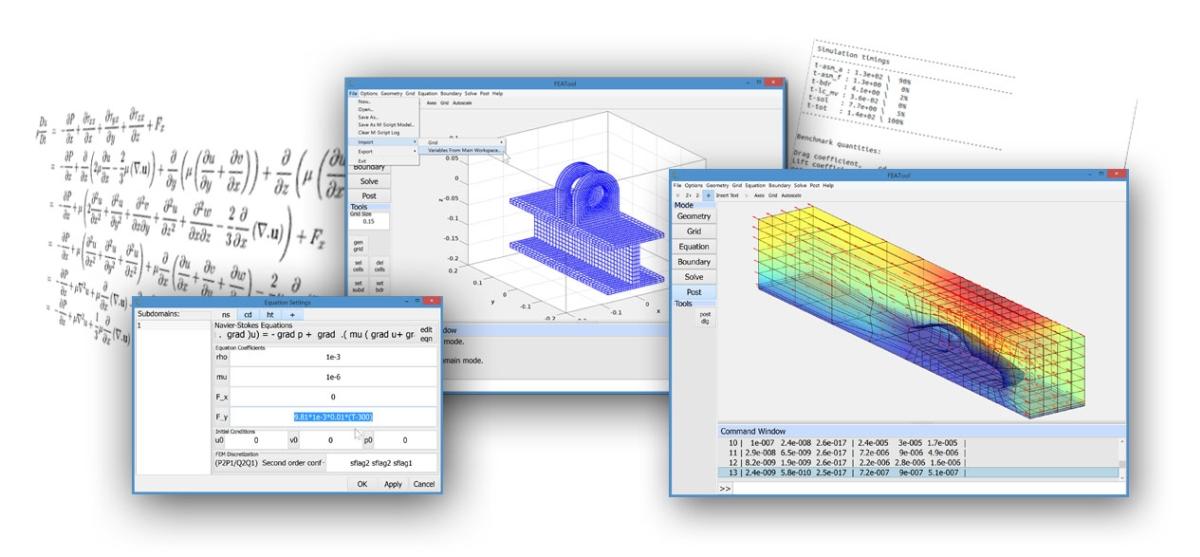
Task: Click the edit eqn button
Action: [426, 334]
